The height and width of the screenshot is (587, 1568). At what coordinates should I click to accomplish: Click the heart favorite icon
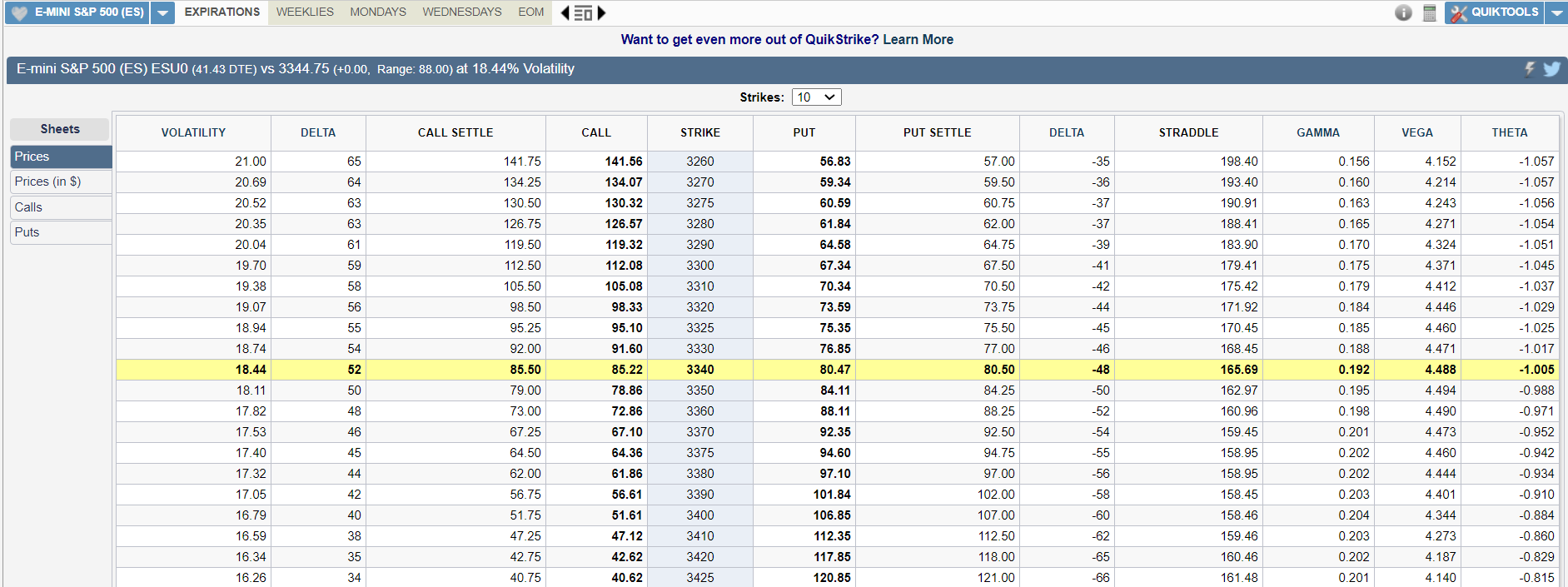[x=20, y=13]
